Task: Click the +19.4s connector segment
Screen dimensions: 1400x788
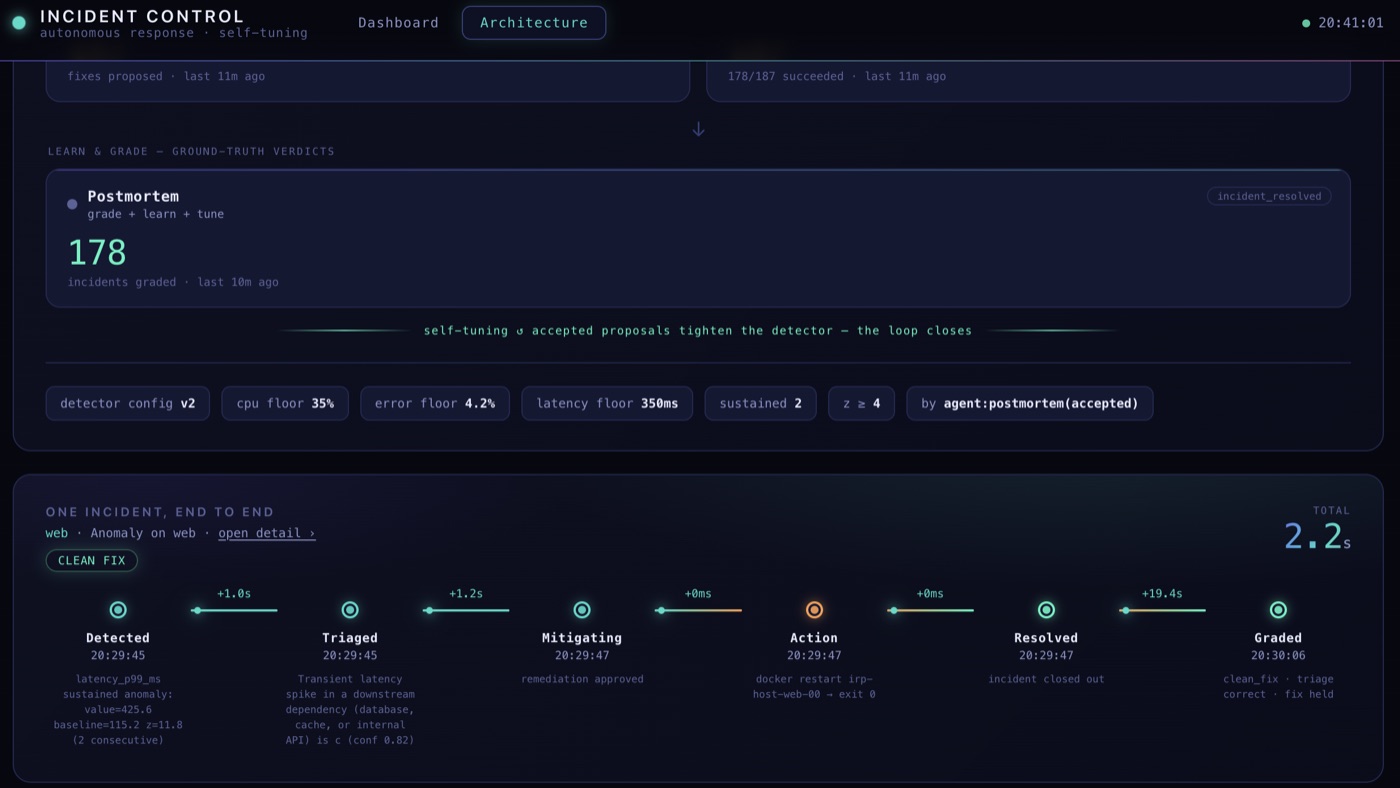Action: (x=1162, y=610)
